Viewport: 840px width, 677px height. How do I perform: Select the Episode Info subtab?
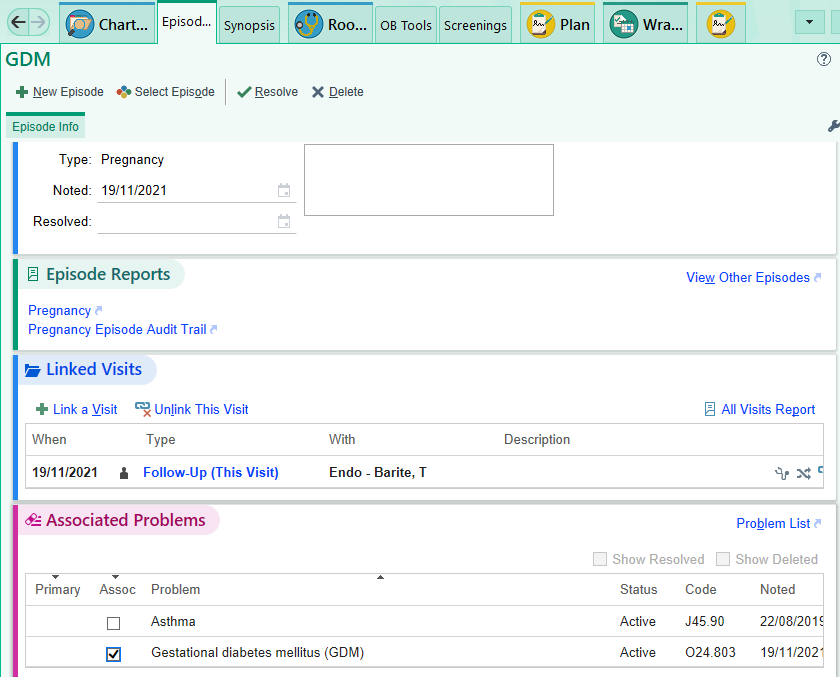coord(46,126)
